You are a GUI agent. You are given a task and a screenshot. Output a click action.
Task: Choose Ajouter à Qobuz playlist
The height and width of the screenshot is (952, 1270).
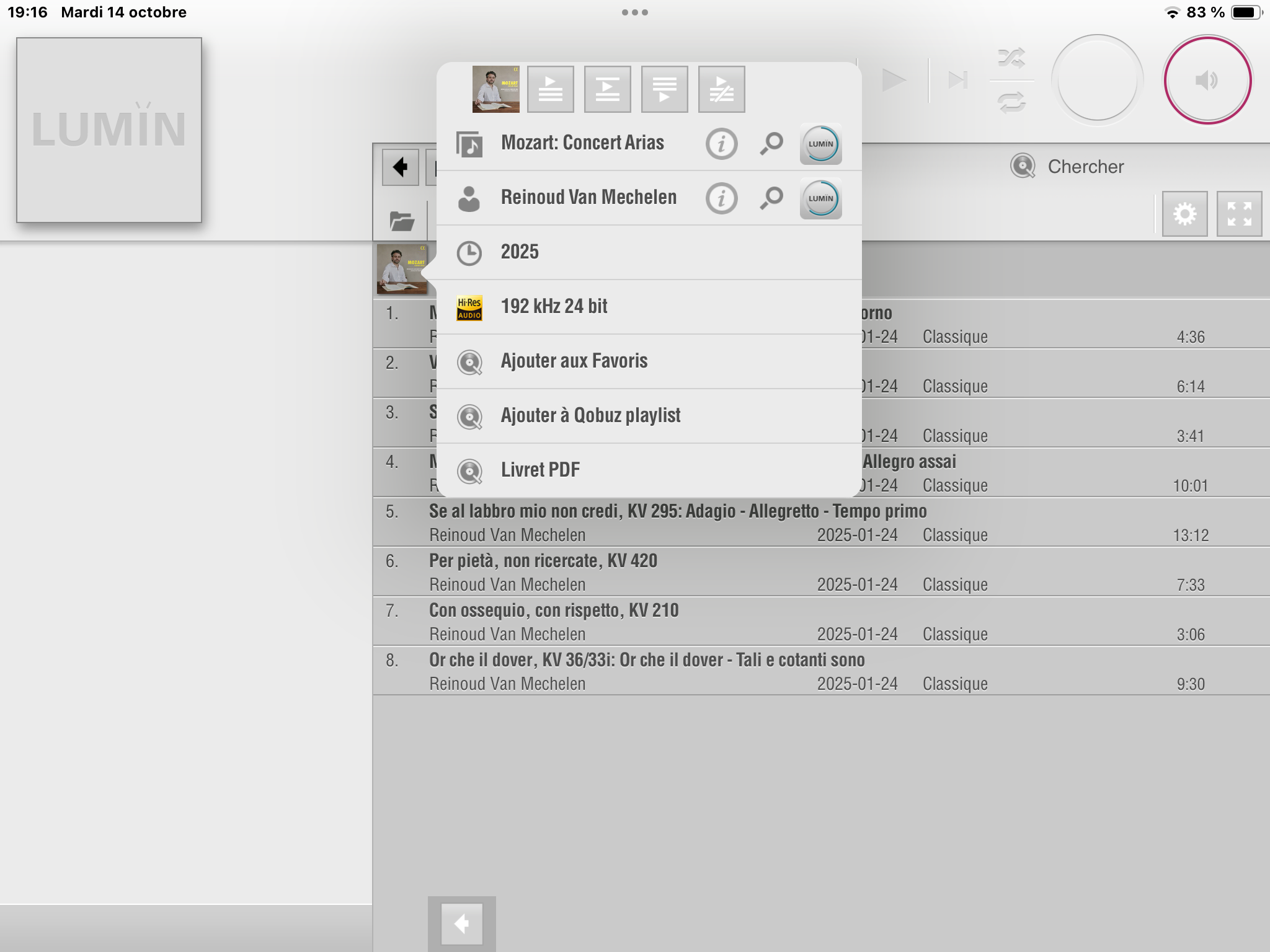pyautogui.click(x=590, y=416)
